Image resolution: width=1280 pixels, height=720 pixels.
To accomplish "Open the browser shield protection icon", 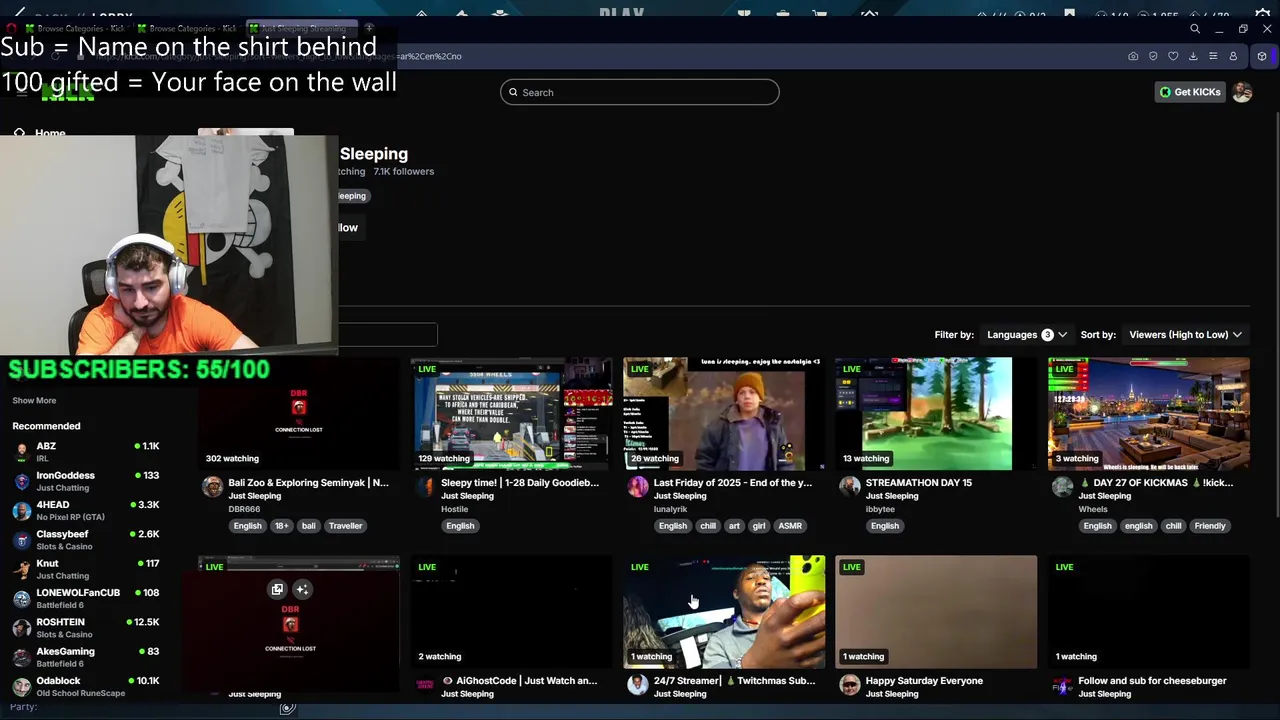I will click(1153, 56).
